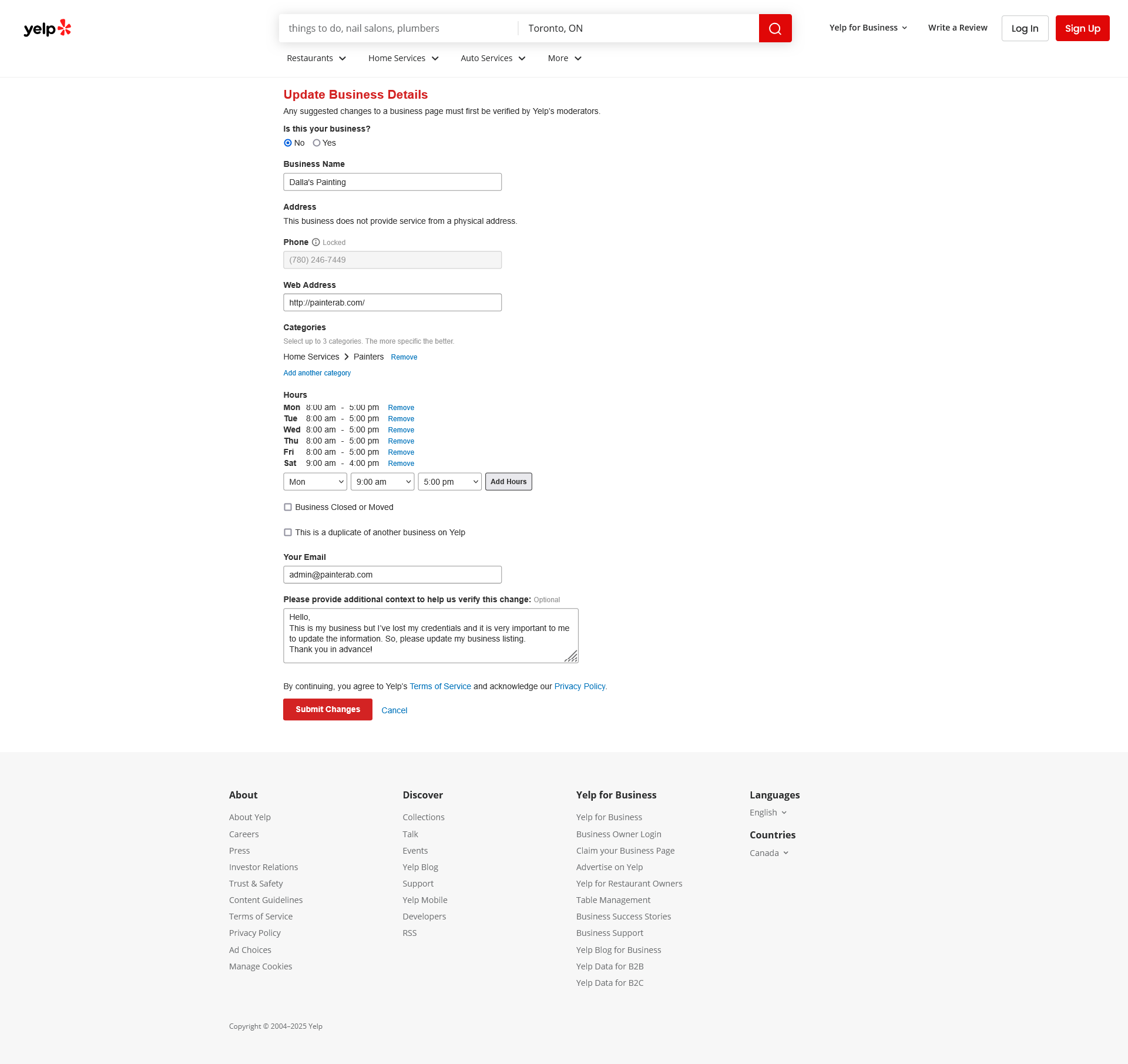Screen dimensions: 1128x1064
Task: Click the Submit Changes button
Action: 327,709
